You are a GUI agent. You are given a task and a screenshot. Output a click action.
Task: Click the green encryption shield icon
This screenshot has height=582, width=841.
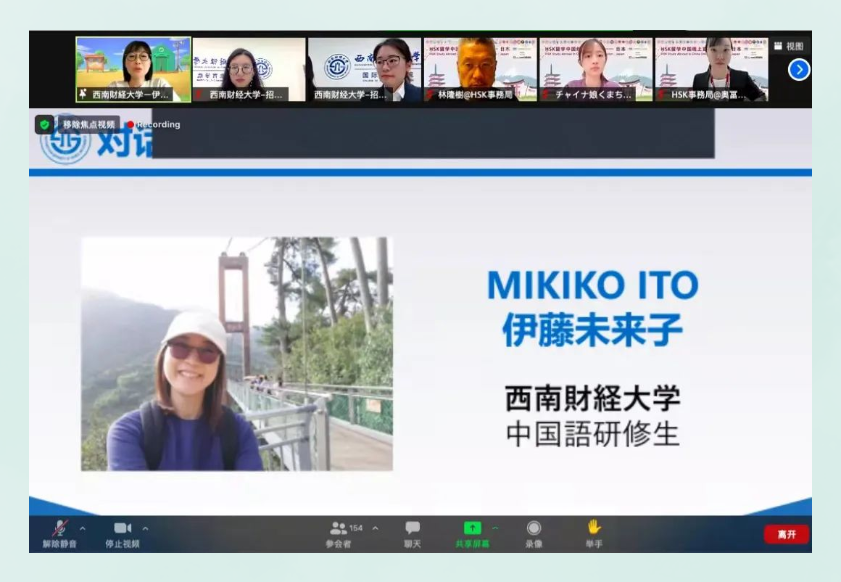click(44, 124)
